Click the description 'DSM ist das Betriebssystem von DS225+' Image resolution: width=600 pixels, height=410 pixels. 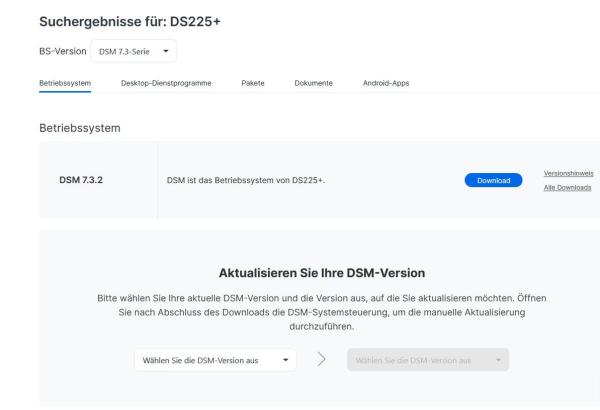tap(247, 180)
